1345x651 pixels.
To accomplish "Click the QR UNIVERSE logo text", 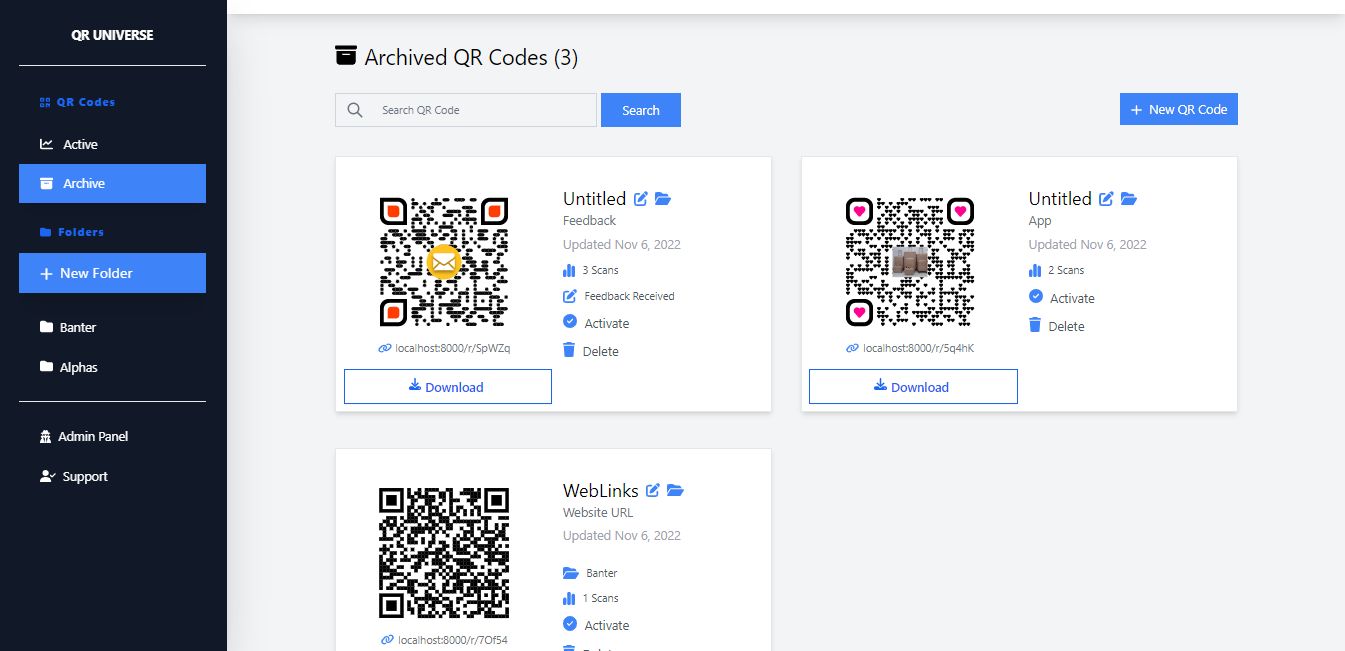I will pyautogui.click(x=112, y=34).
